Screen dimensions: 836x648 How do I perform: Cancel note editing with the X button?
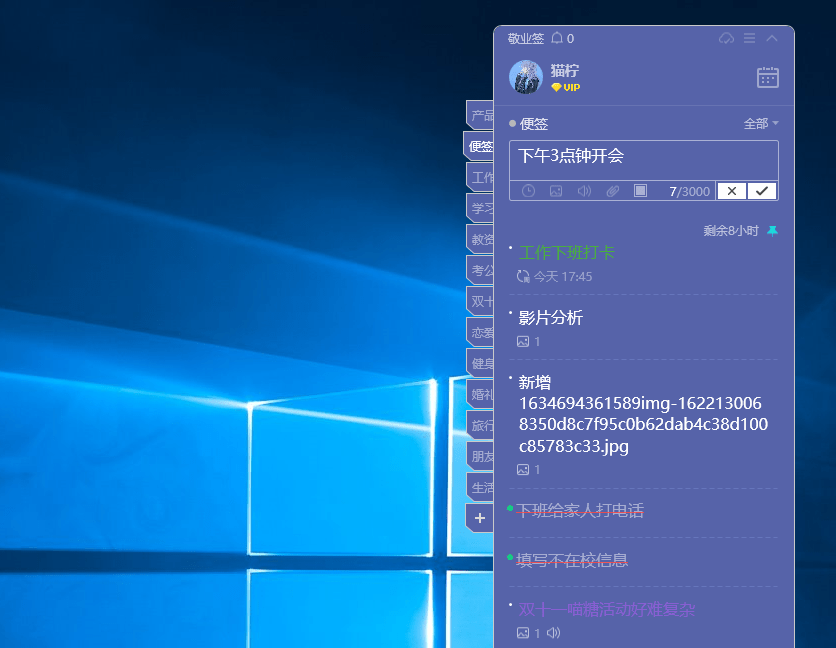pyautogui.click(x=732, y=191)
